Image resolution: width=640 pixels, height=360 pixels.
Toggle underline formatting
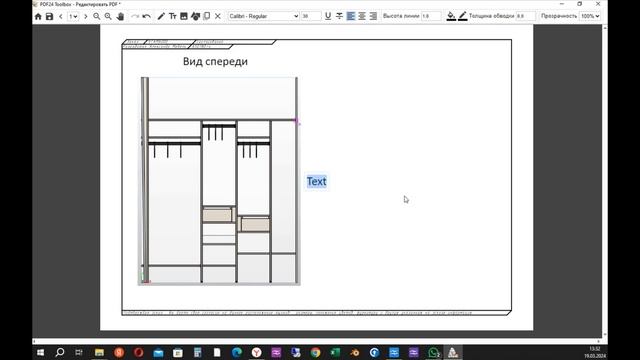click(x=328, y=16)
